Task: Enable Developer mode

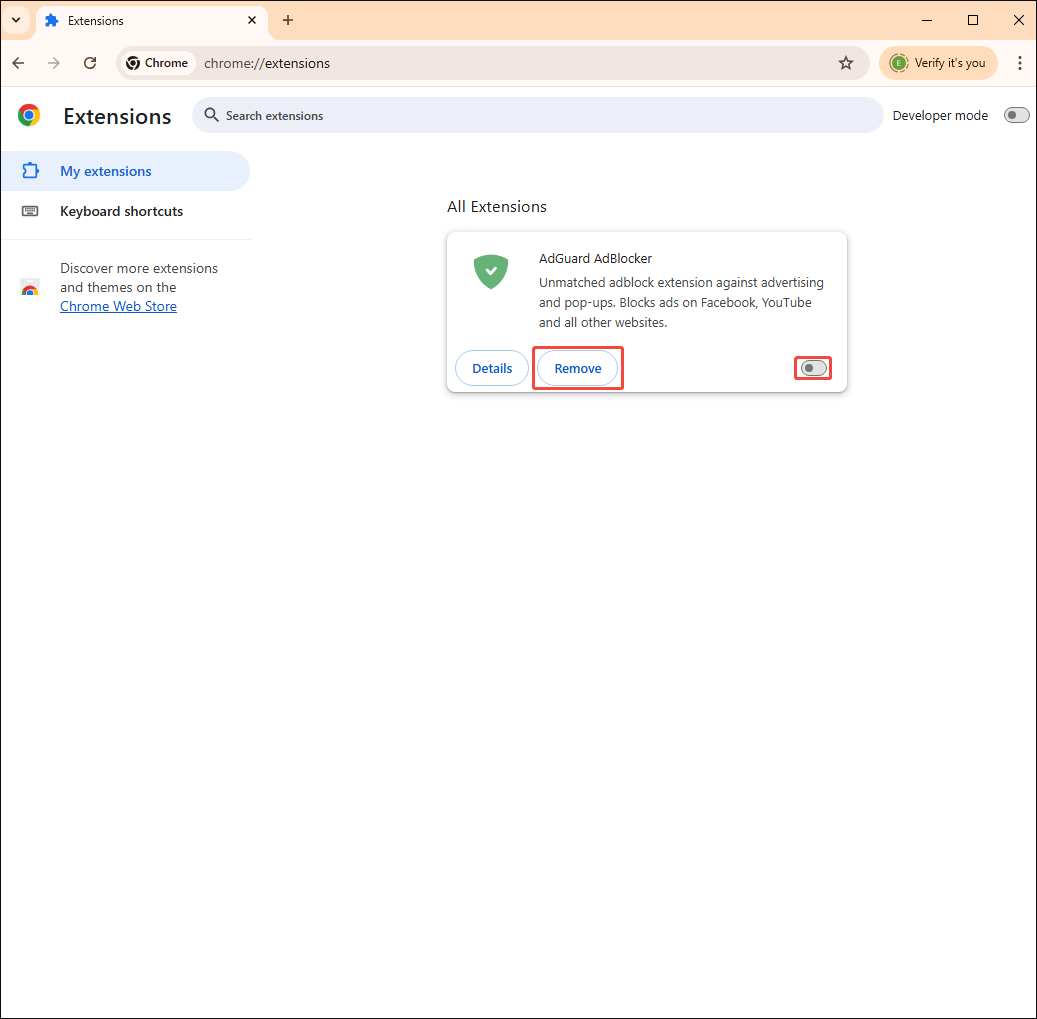Action: pyautogui.click(x=1016, y=115)
